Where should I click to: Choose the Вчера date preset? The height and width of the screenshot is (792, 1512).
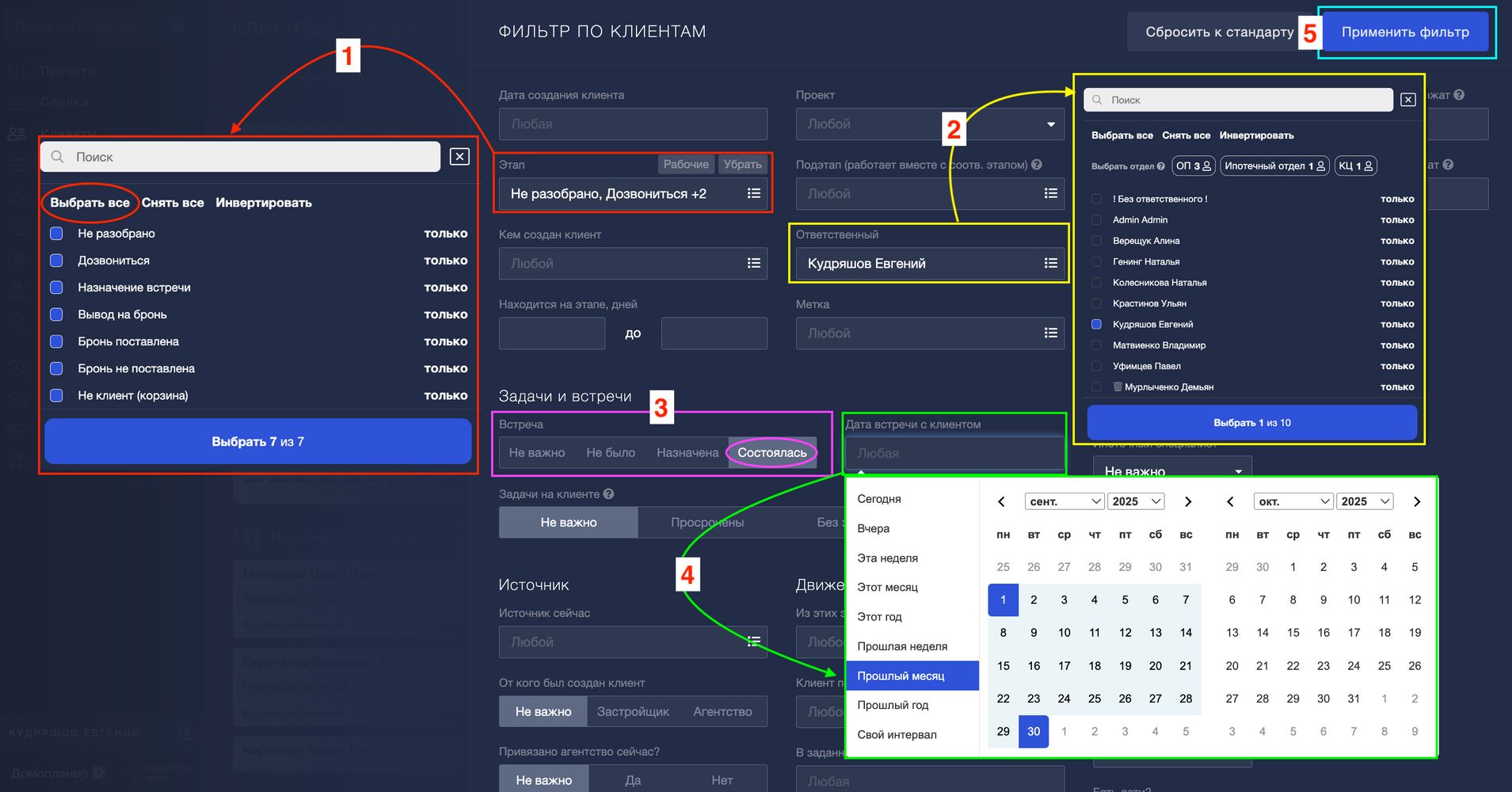[913, 528]
